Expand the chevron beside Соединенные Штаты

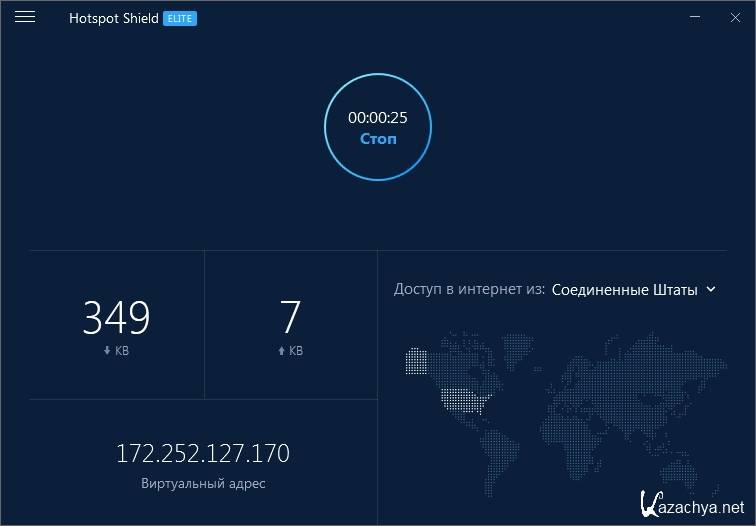[x=711, y=289]
